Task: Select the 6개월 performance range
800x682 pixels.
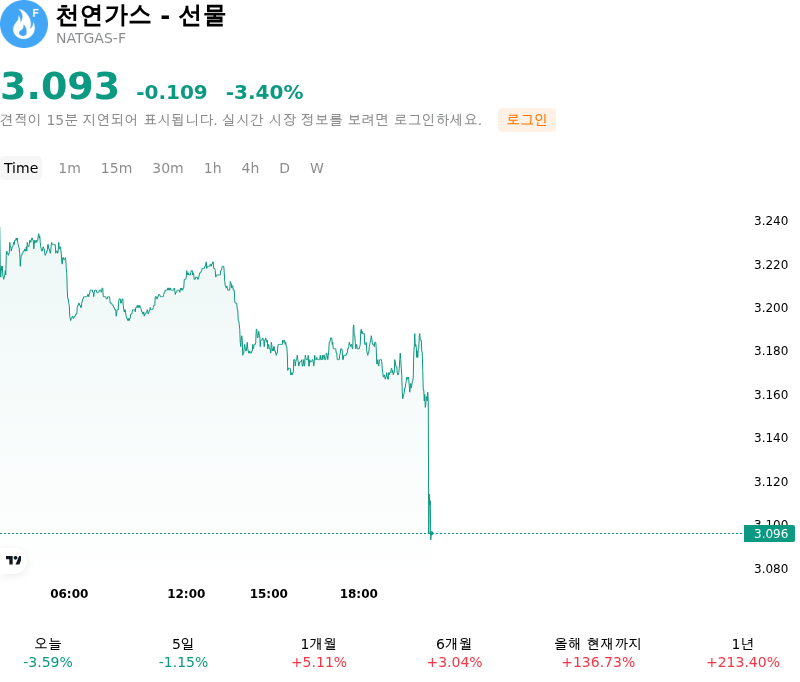Action: [454, 653]
